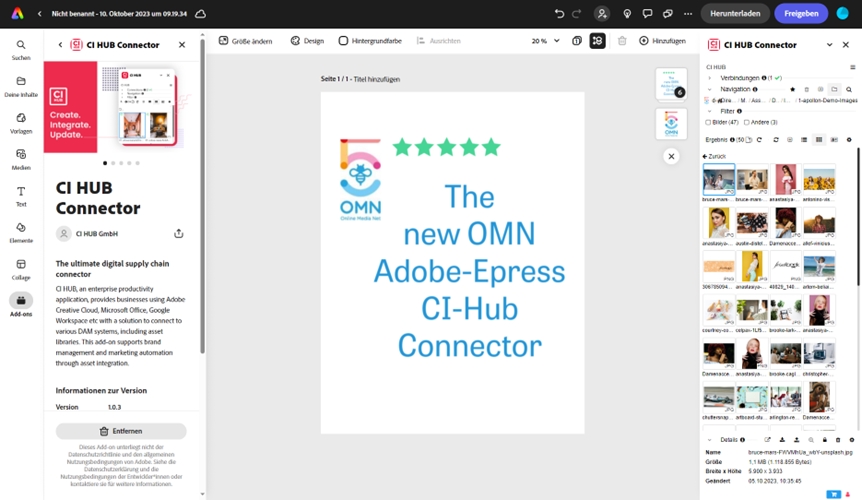The width and height of the screenshot is (862, 500).
Task: Go back from the document title arrow
Action: [x=40, y=13]
